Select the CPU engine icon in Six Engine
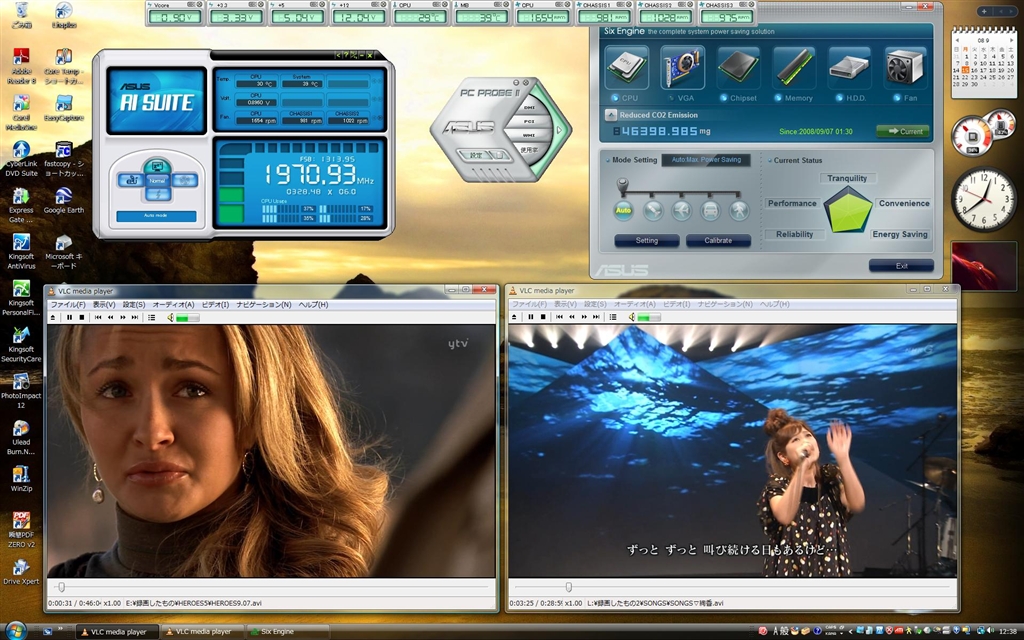The height and width of the screenshot is (640, 1024). tap(627, 67)
